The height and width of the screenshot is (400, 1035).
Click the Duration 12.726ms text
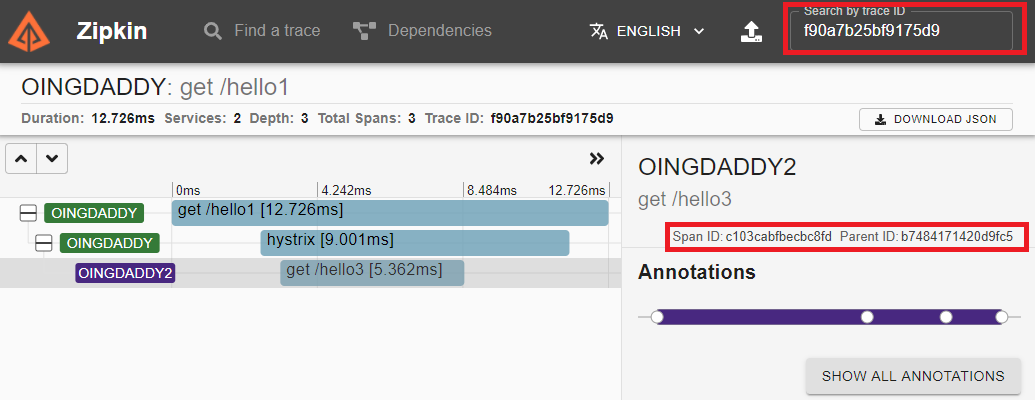[x=88, y=119]
